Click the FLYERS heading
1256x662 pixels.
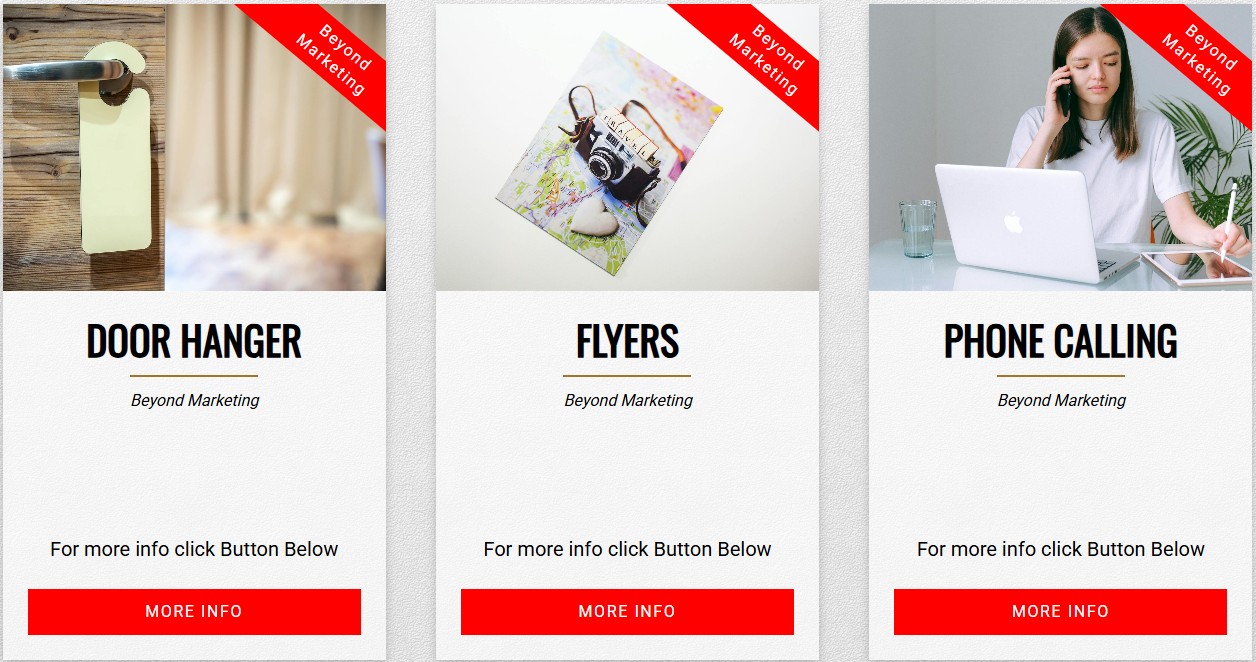(627, 341)
